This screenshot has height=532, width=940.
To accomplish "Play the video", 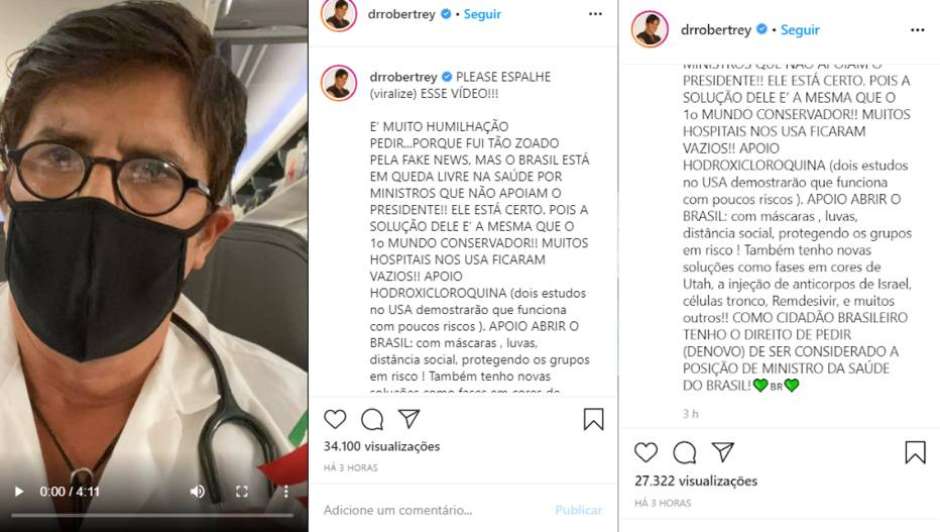I will 19,492.
